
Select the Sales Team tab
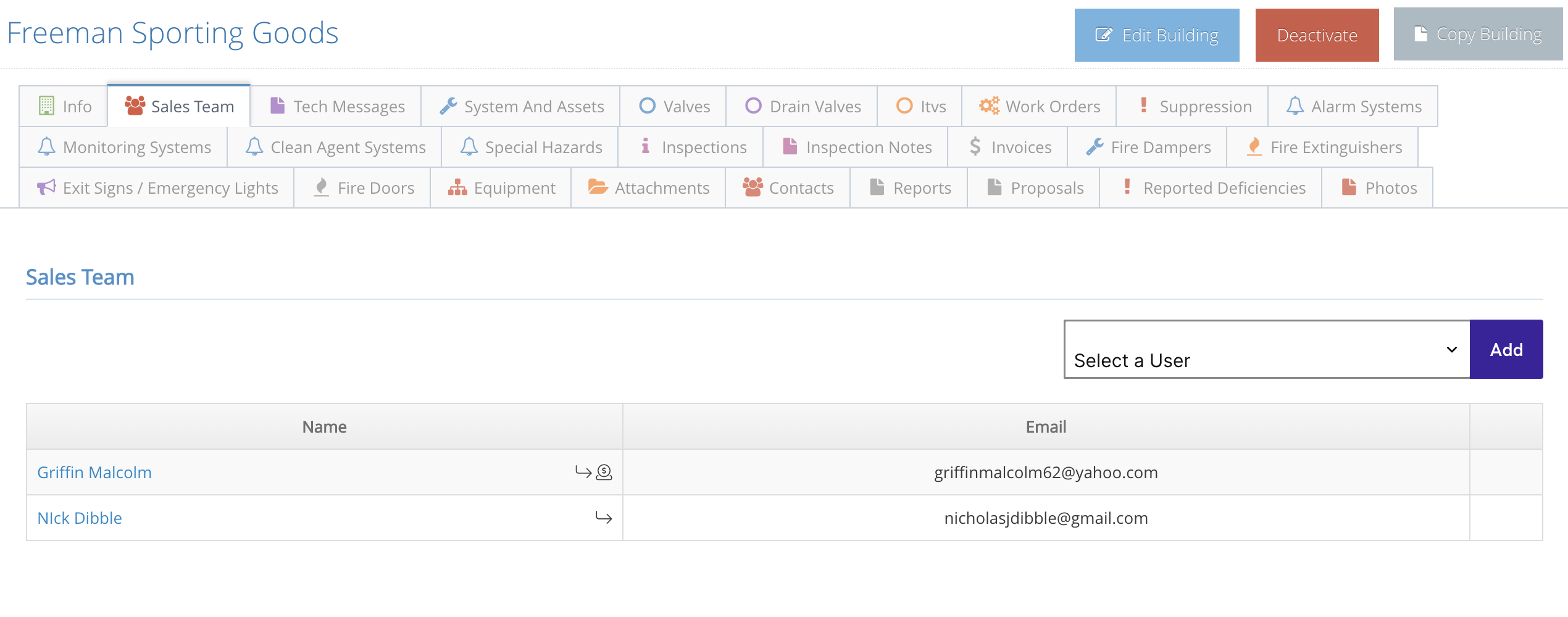tap(179, 106)
